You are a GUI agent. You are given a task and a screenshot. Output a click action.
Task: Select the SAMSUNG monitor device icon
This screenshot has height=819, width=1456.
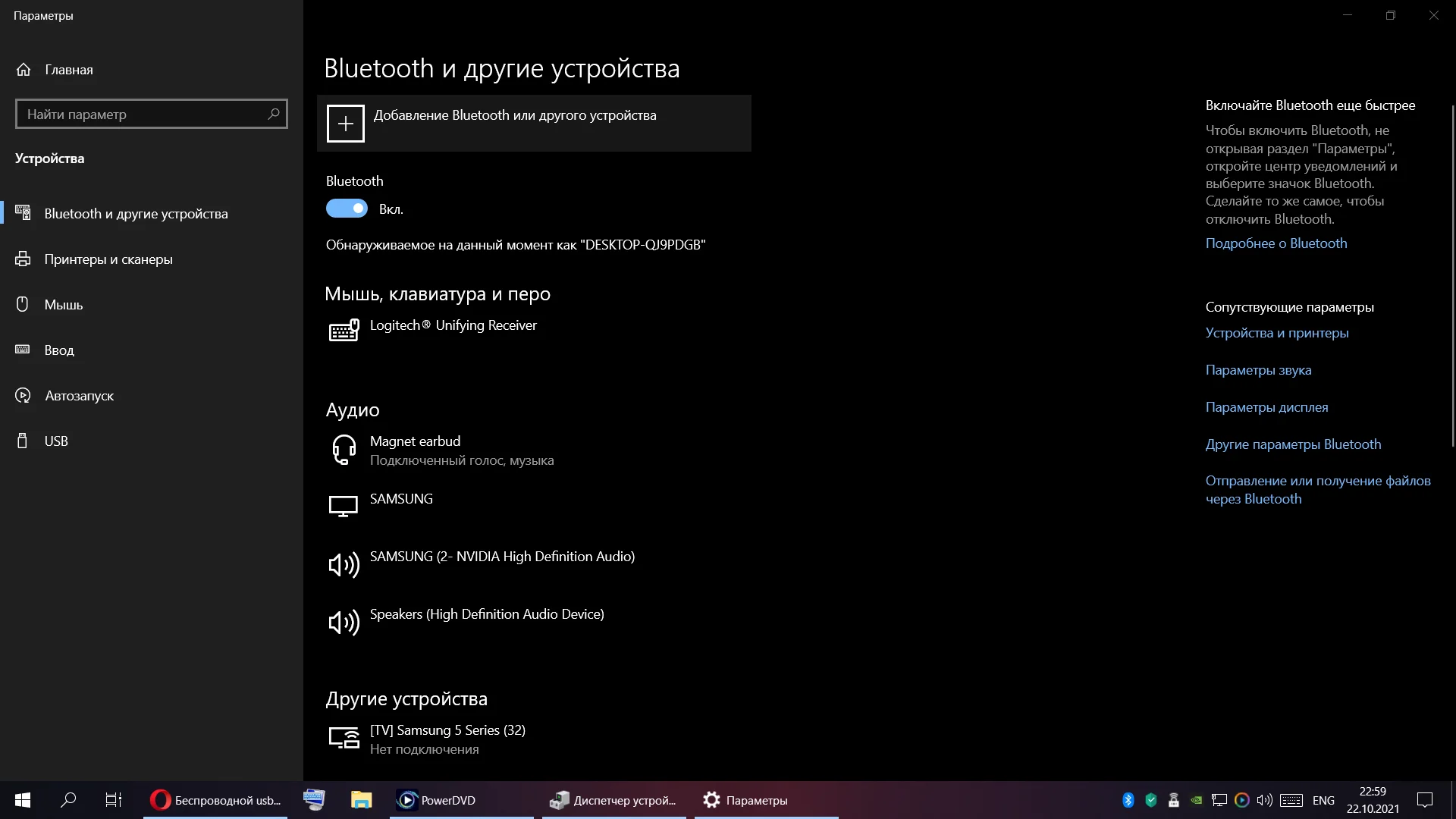(x=344, y=506)
